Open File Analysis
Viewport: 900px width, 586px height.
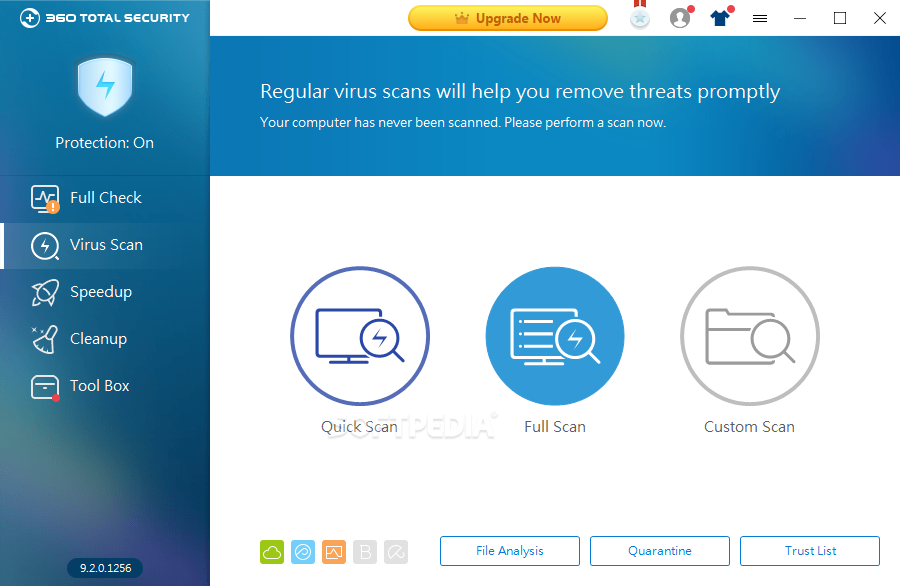[510, 551]
